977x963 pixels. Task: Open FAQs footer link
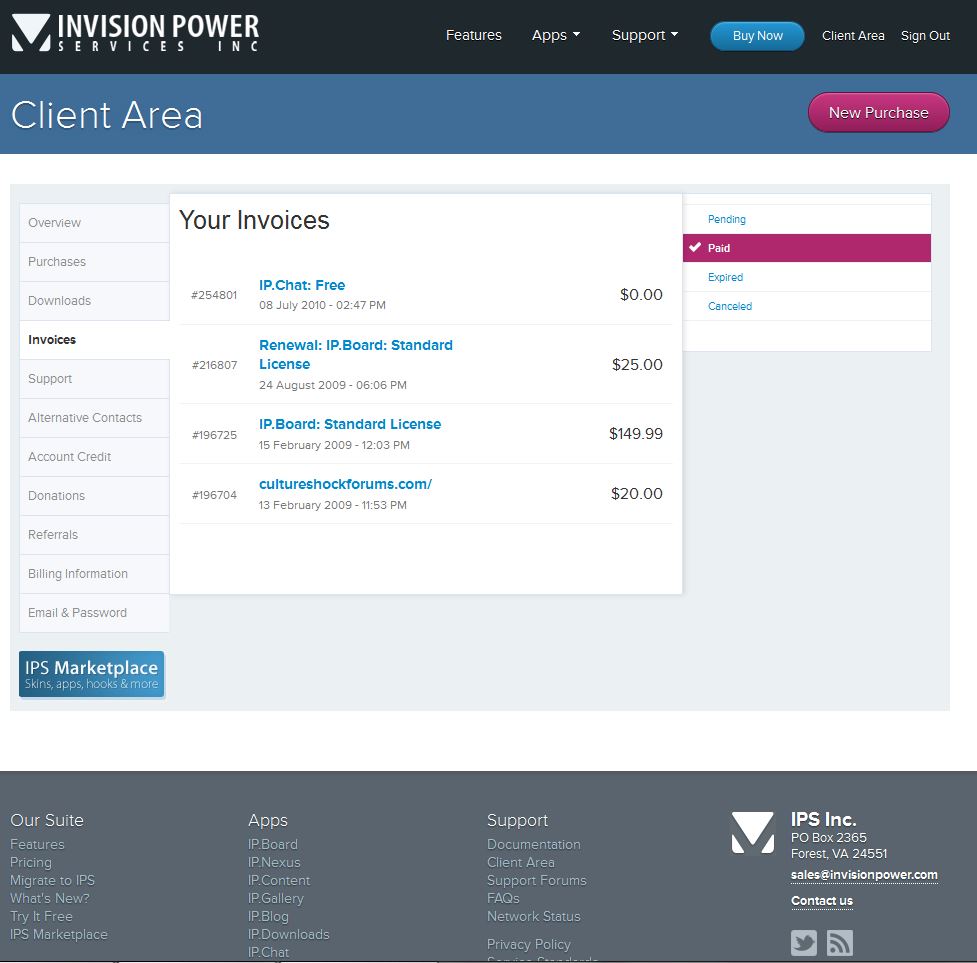pyautogui.click(x=503, y=898)
